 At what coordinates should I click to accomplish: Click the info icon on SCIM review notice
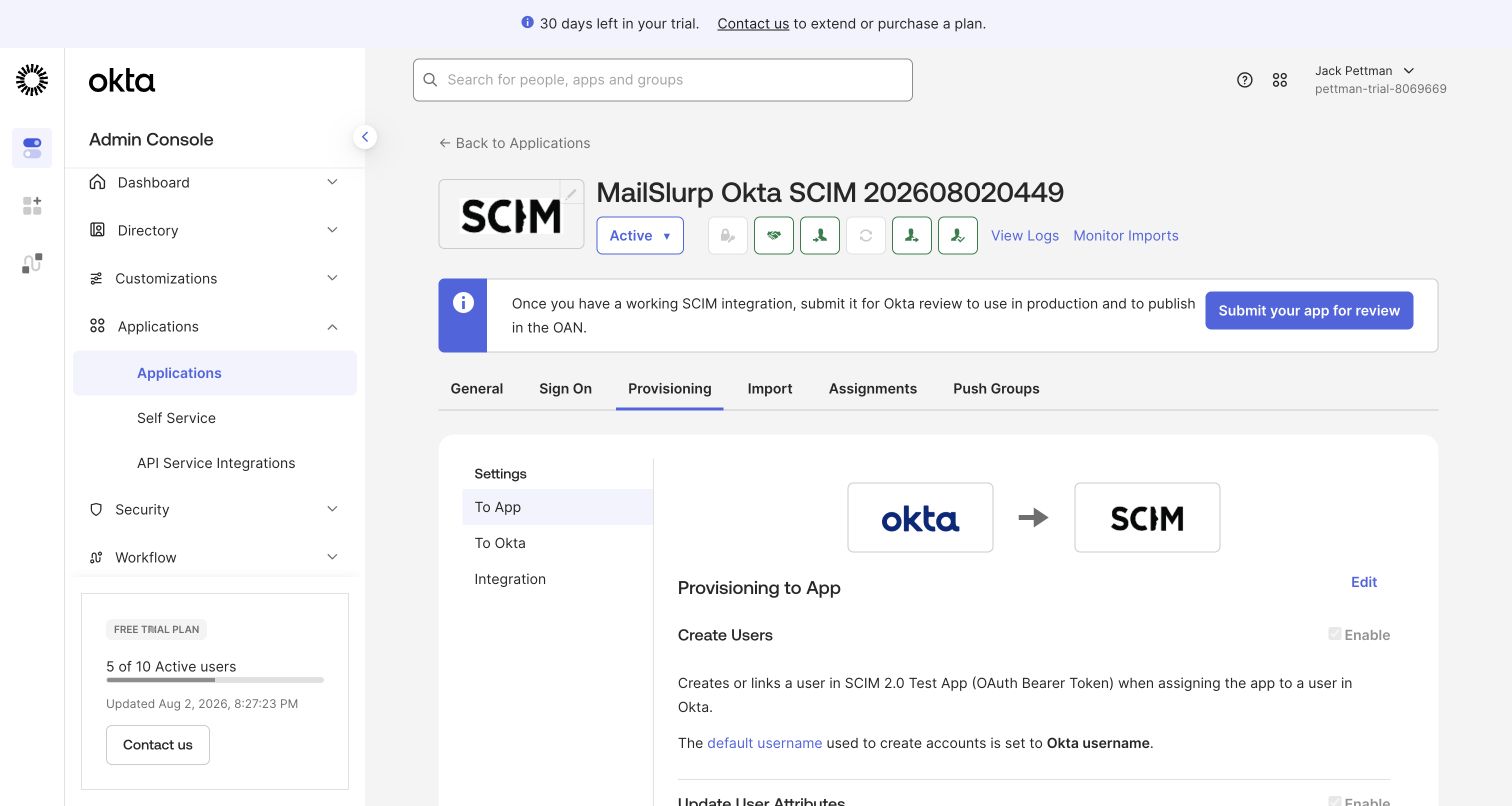point(463,303)
